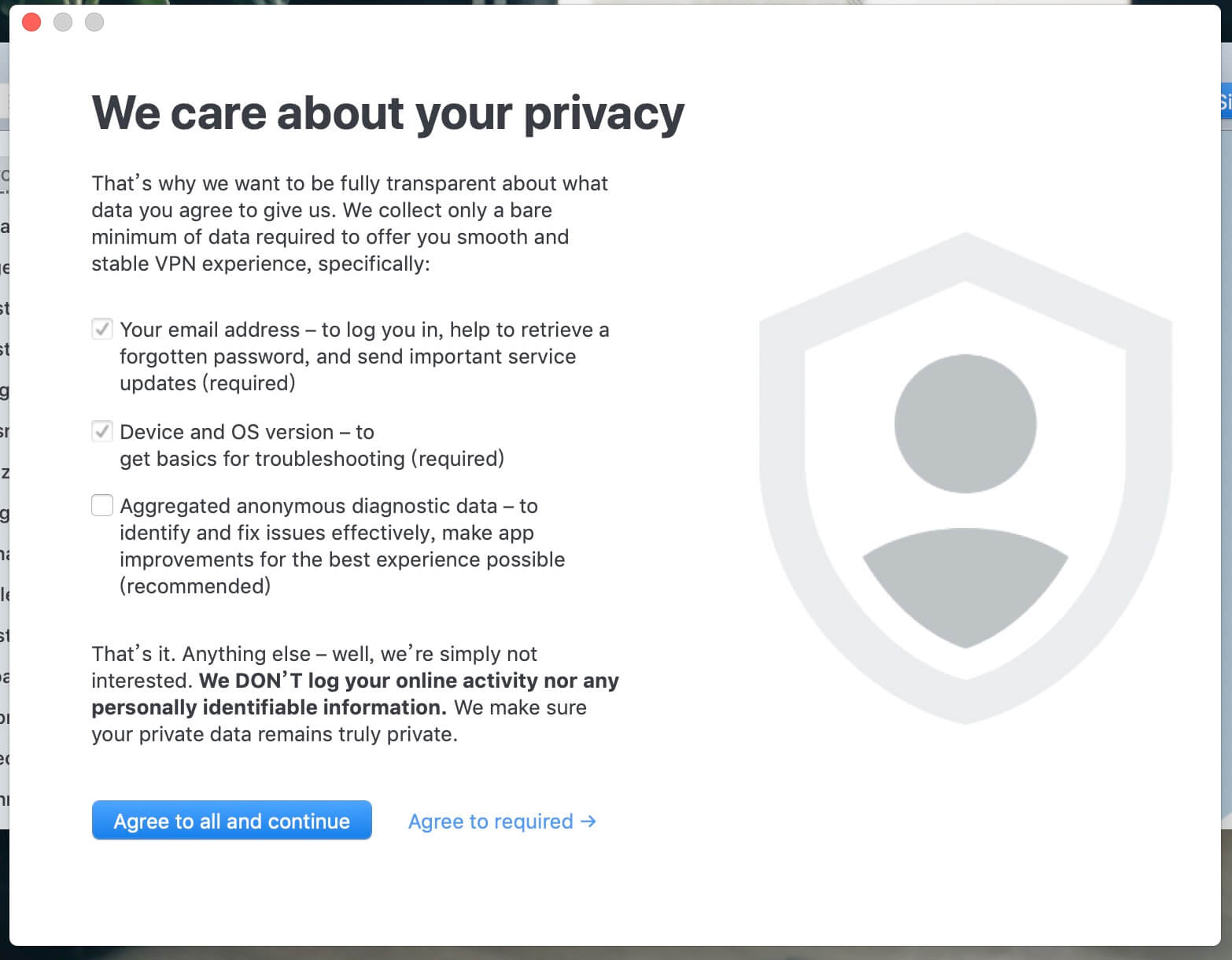Click the (recommended) text under diagnostic option
The height and width of the screenshot is (960, 1232).
pyautogui.click(x=195, y=586)
